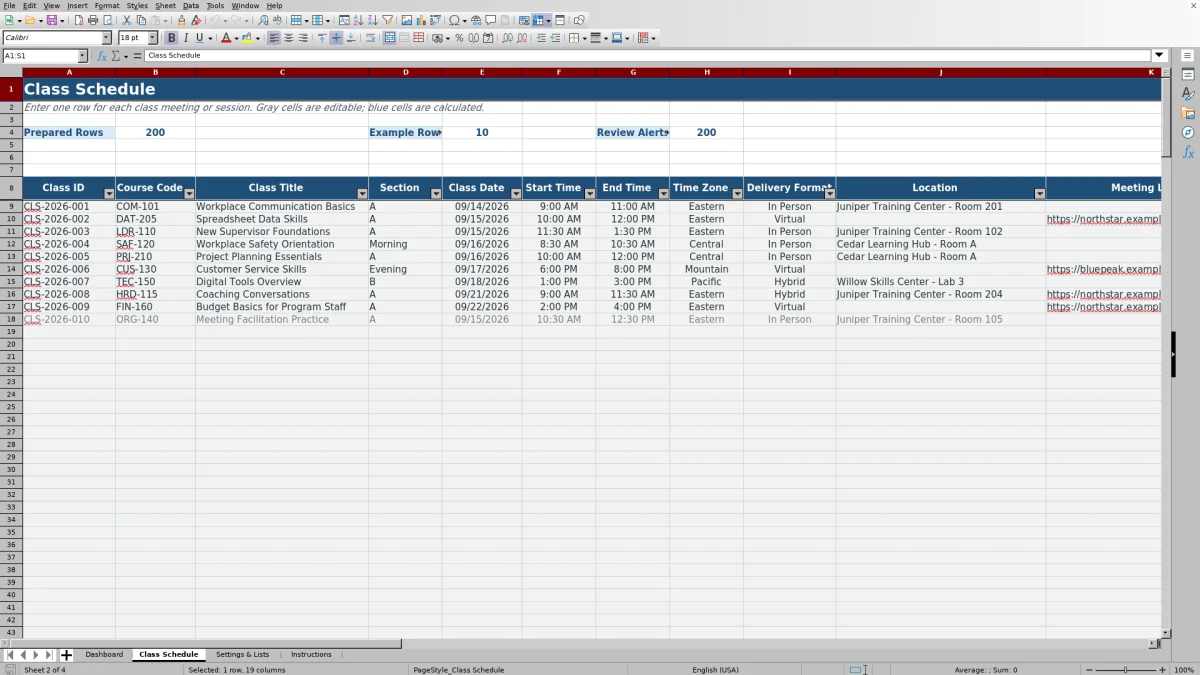Open the Course Code filter dropdown
Screen dimensions: 1200x675
tap(189, 194)
